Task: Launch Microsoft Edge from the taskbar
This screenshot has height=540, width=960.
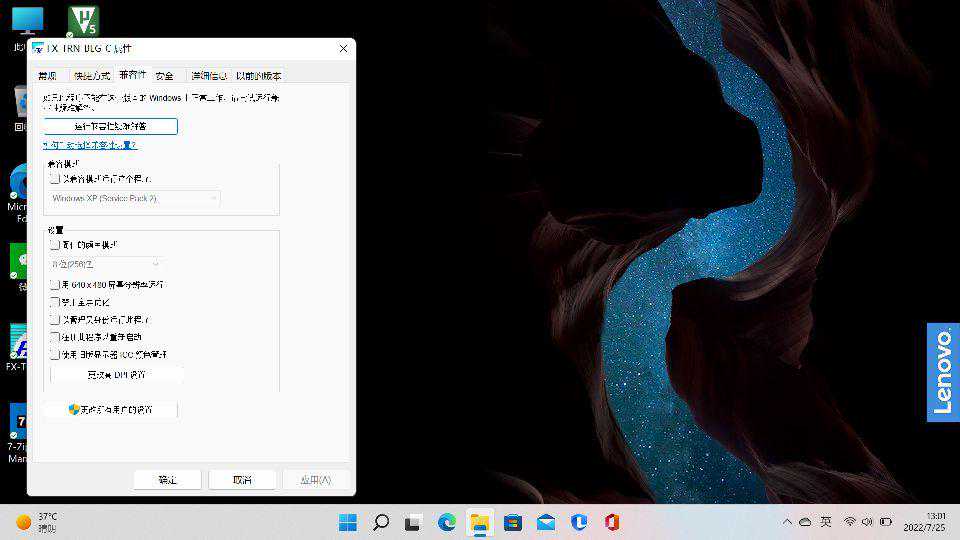Action: pyautogui.click(x=447, y=522)
